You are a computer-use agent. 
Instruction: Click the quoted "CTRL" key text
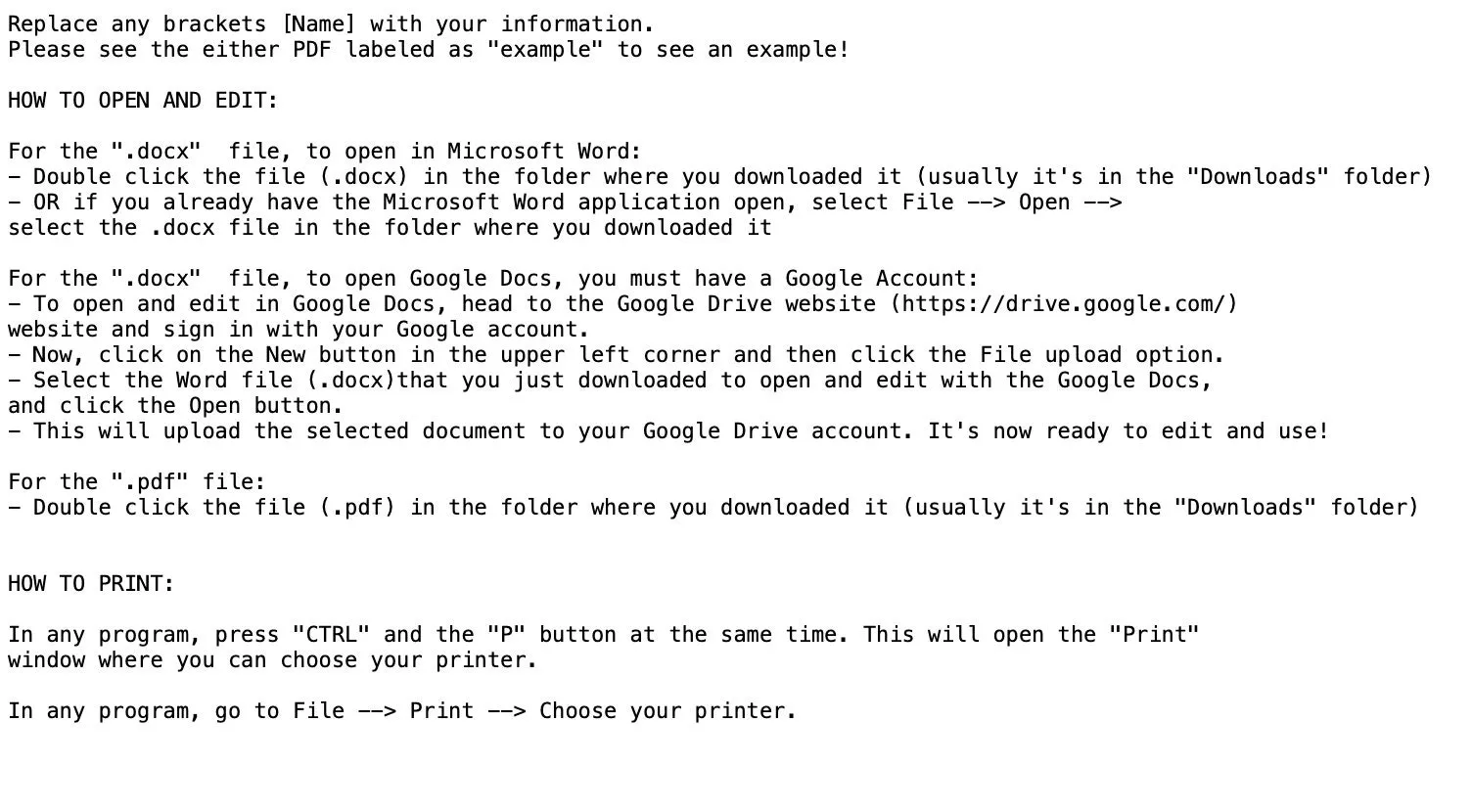pos(331,634)
